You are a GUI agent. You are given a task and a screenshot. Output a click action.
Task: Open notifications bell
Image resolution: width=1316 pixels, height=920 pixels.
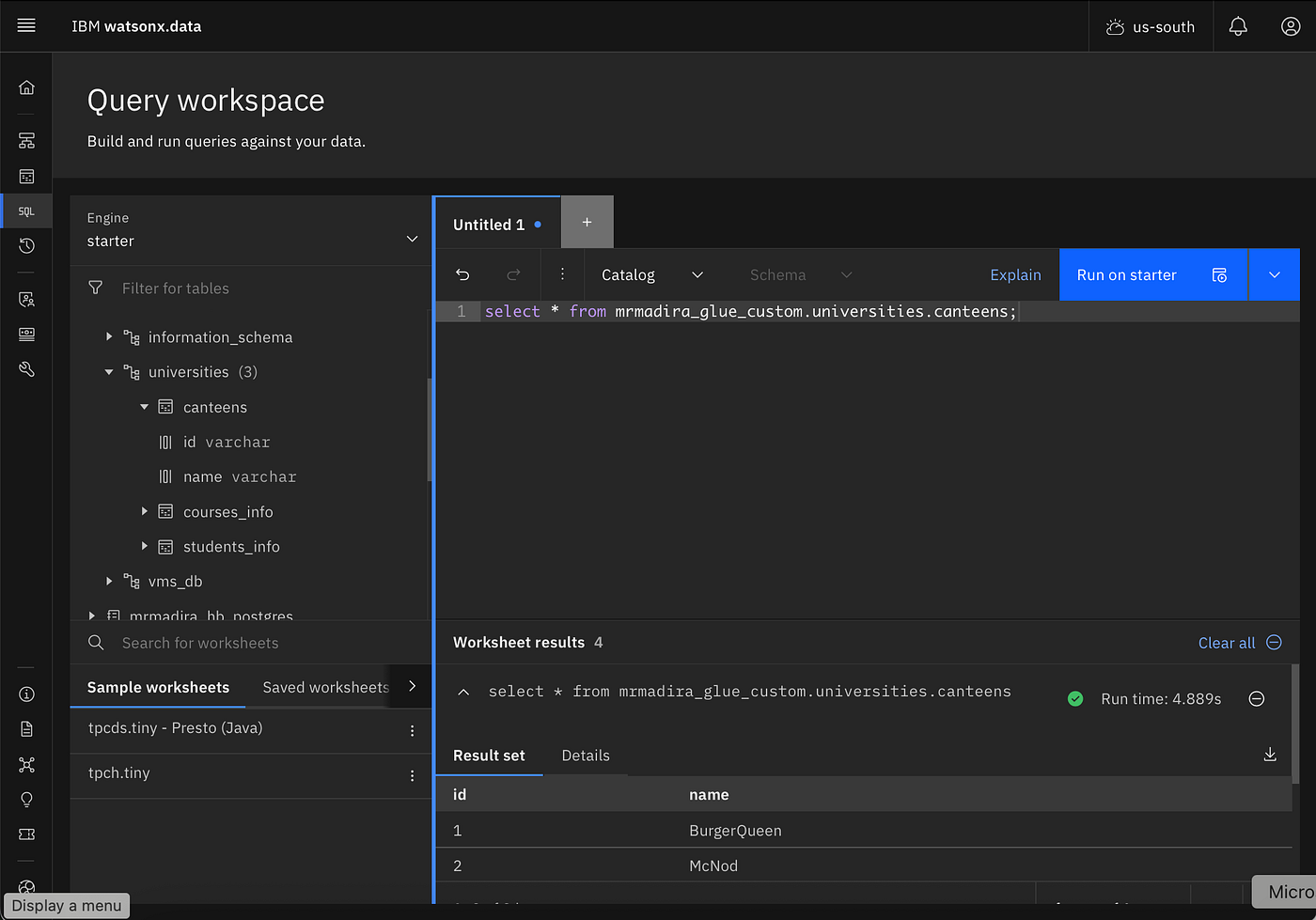tap(1238, 26)
